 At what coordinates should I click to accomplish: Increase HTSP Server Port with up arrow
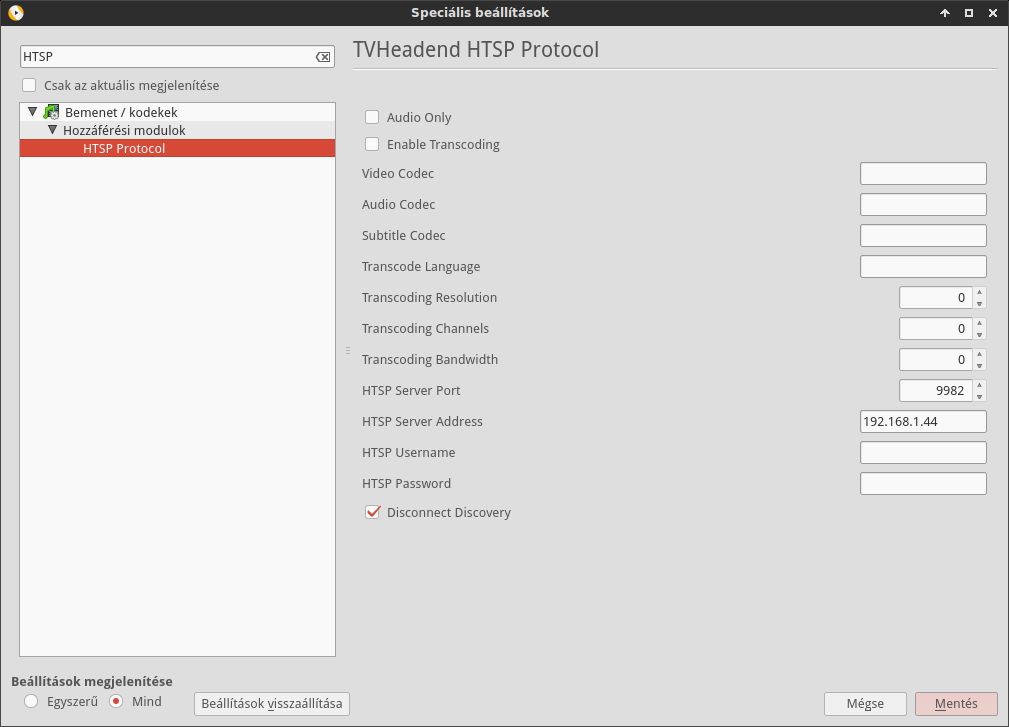click(x=979, y=385)
